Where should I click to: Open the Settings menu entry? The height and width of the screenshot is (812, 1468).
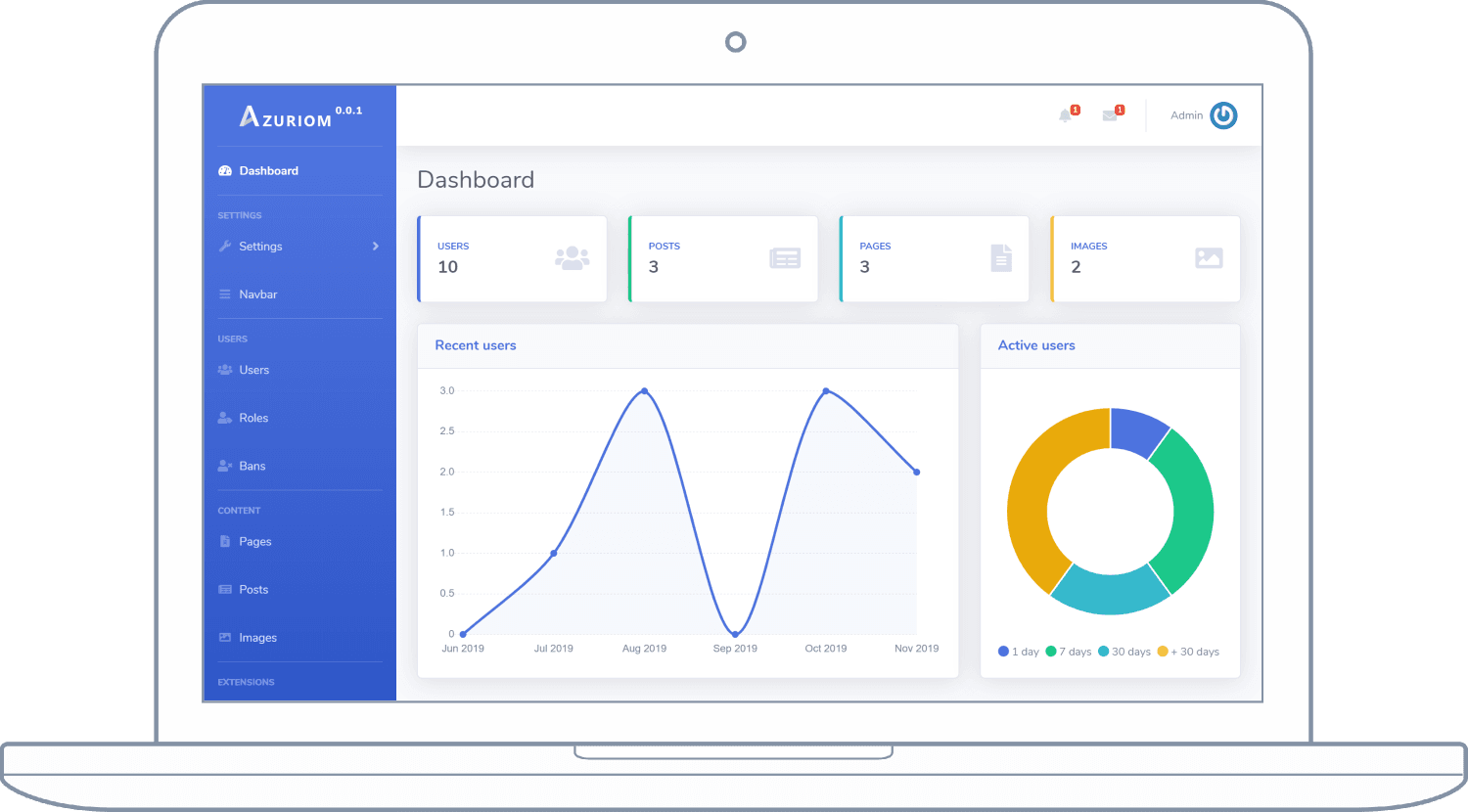299,247
